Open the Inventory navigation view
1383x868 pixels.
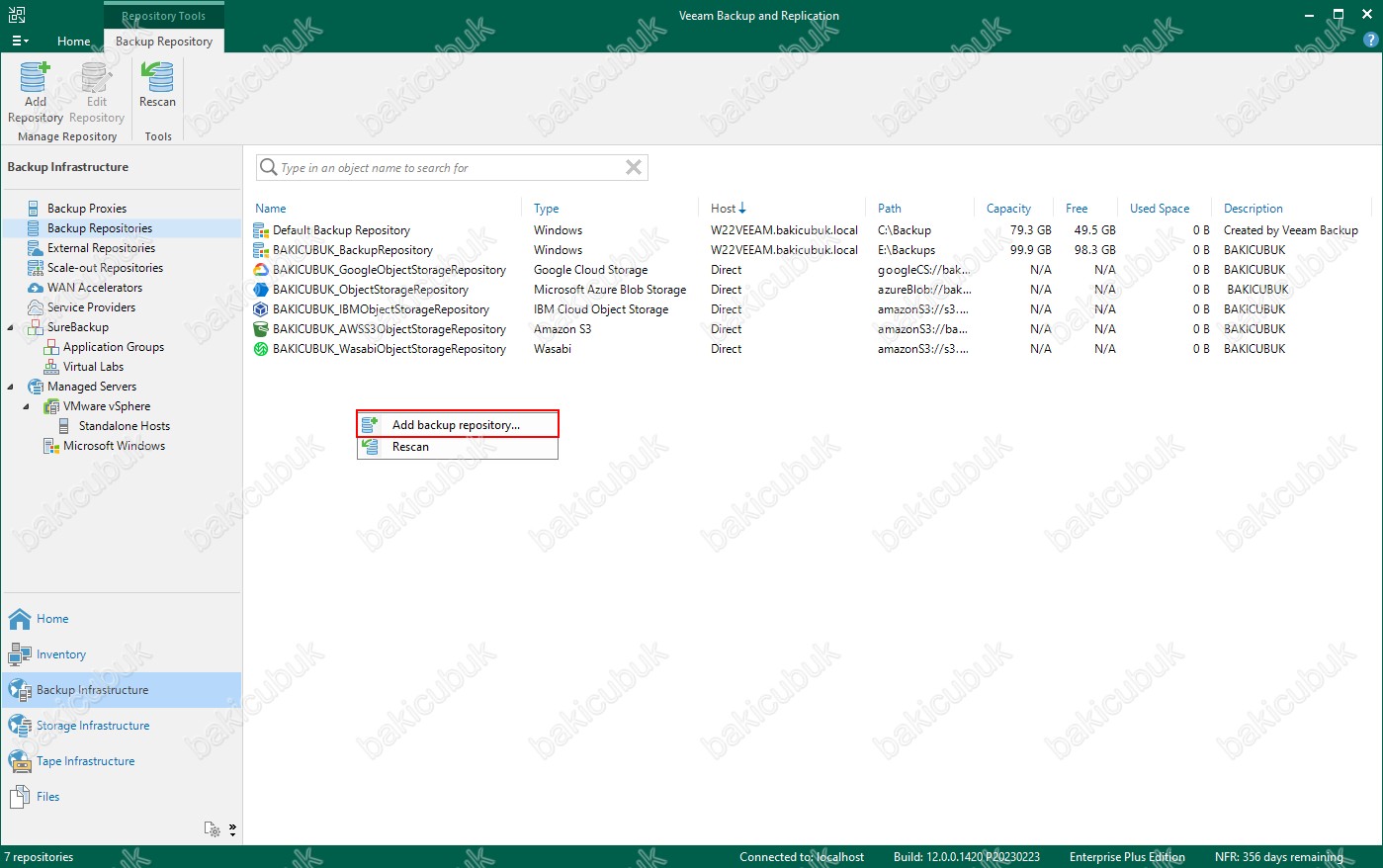[121, 654]
